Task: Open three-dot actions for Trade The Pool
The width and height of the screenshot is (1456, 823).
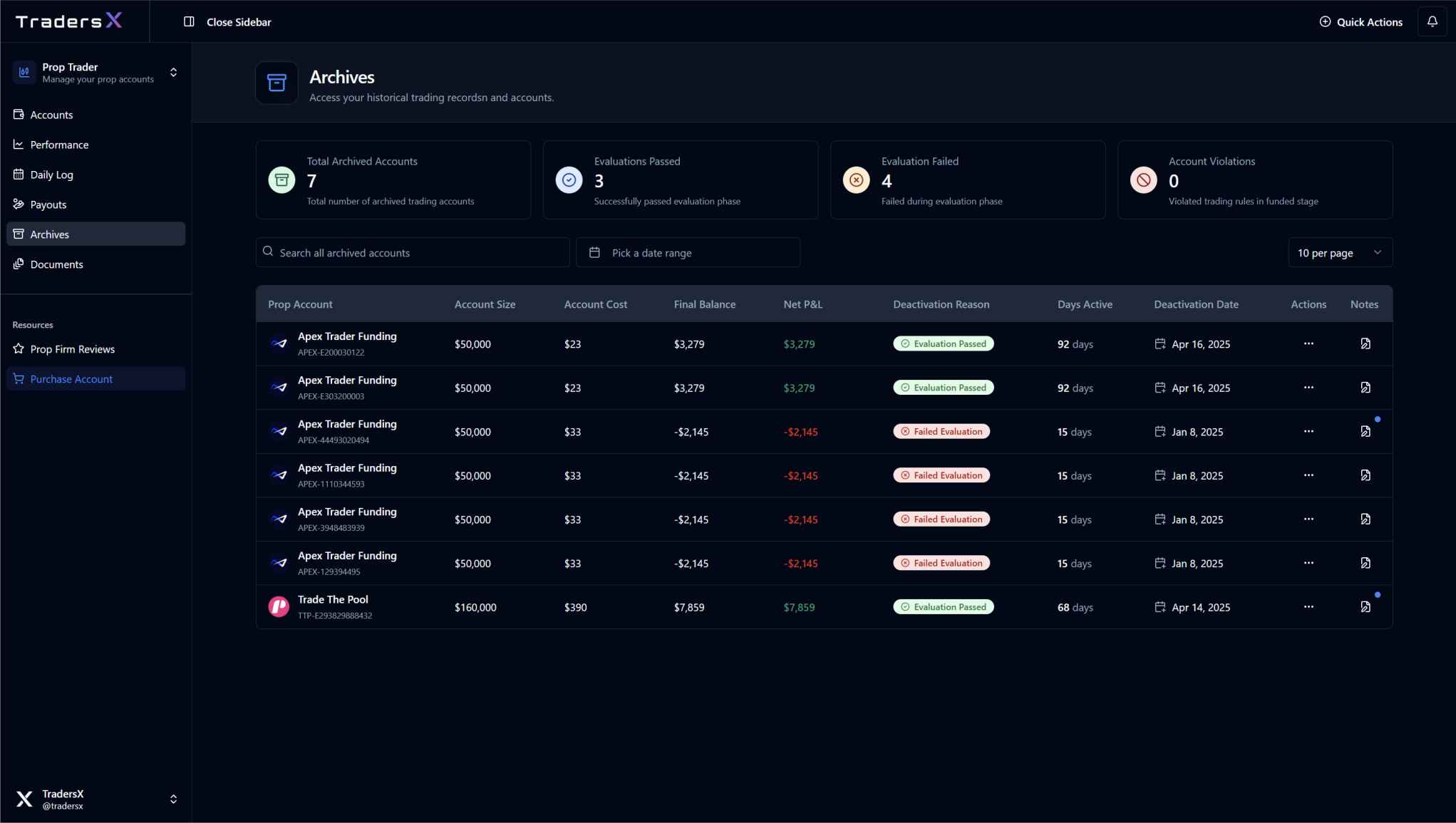Action: [1308, 607]
